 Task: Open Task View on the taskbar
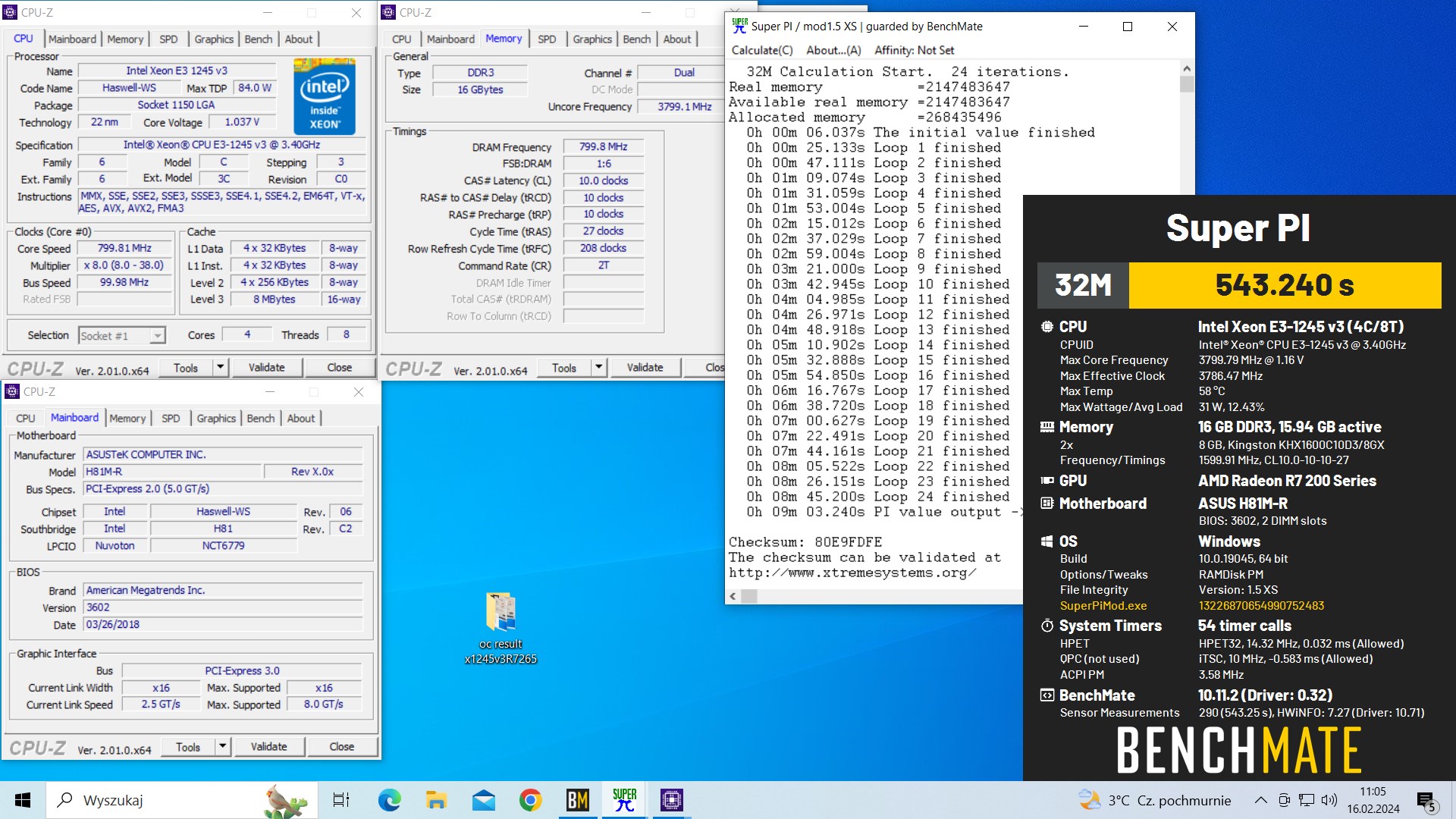341,800
